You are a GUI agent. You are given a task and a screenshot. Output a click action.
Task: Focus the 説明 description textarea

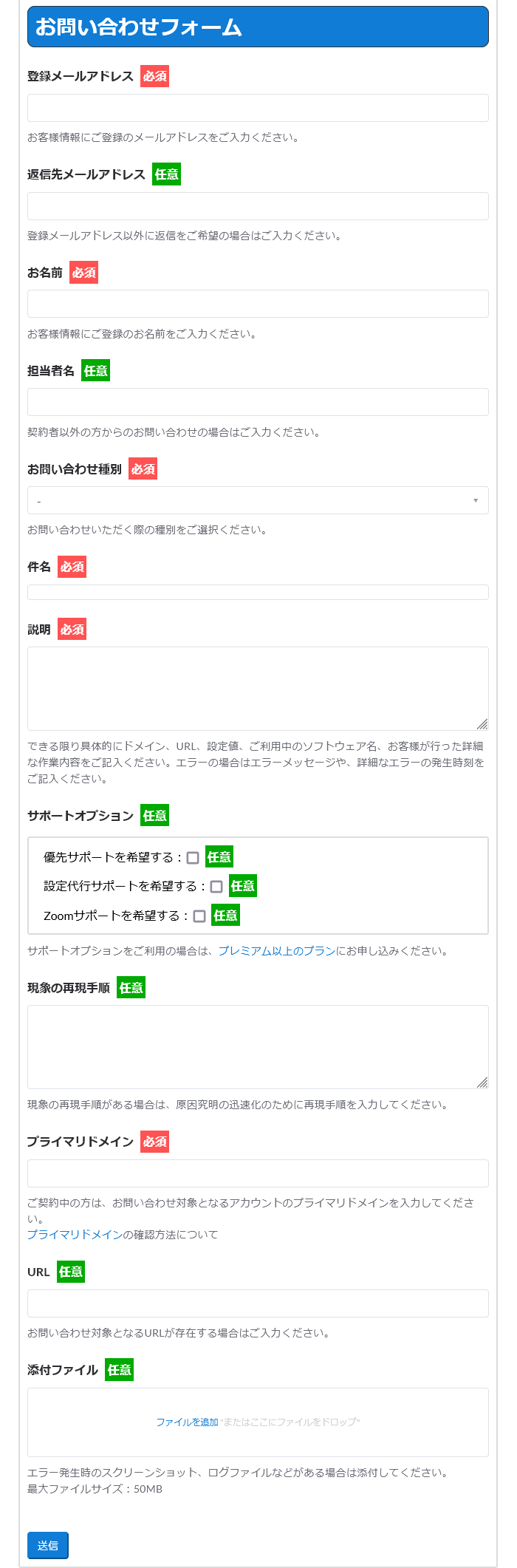[x=257, y=687]
